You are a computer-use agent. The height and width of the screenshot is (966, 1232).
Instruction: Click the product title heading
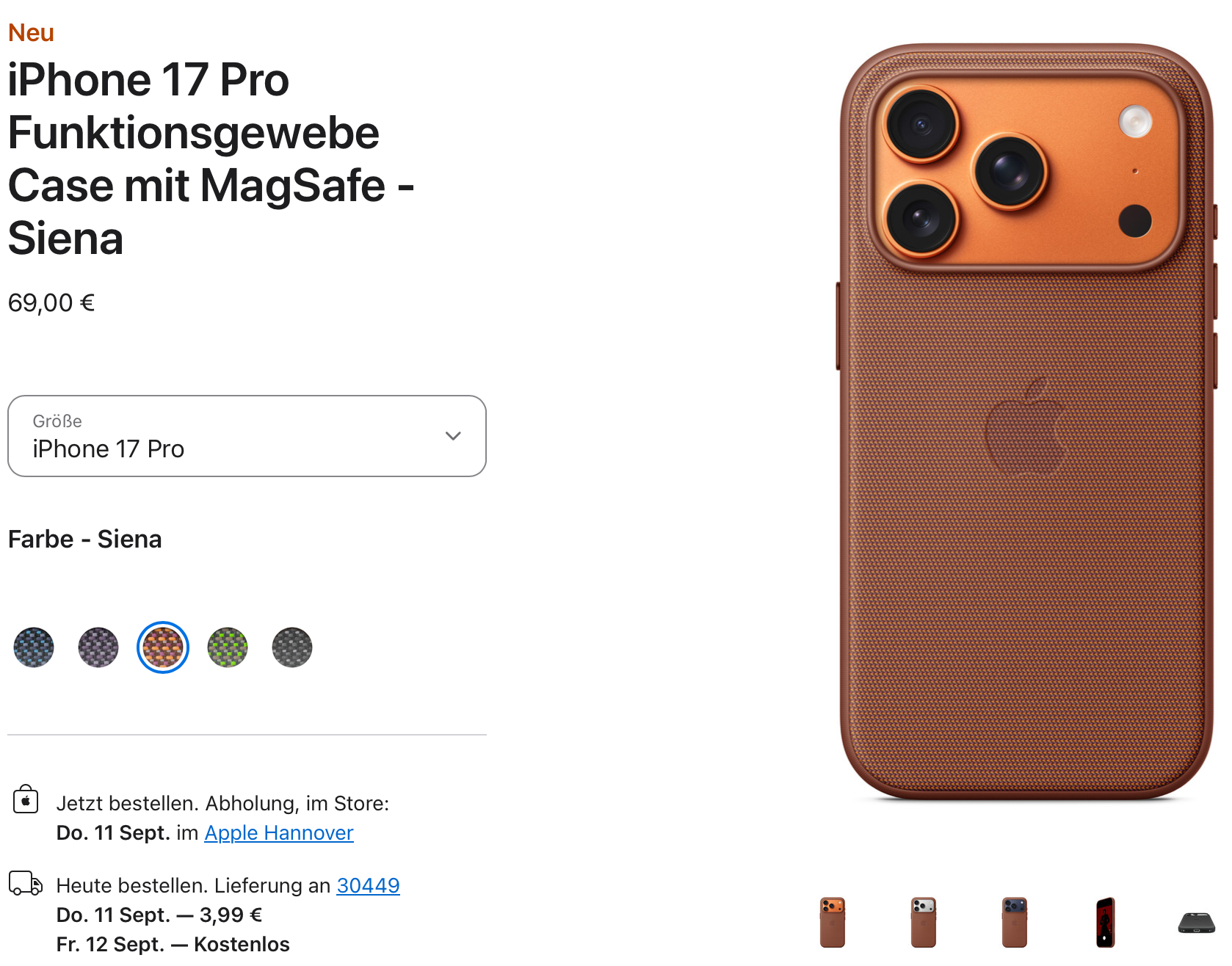point(211,159)
